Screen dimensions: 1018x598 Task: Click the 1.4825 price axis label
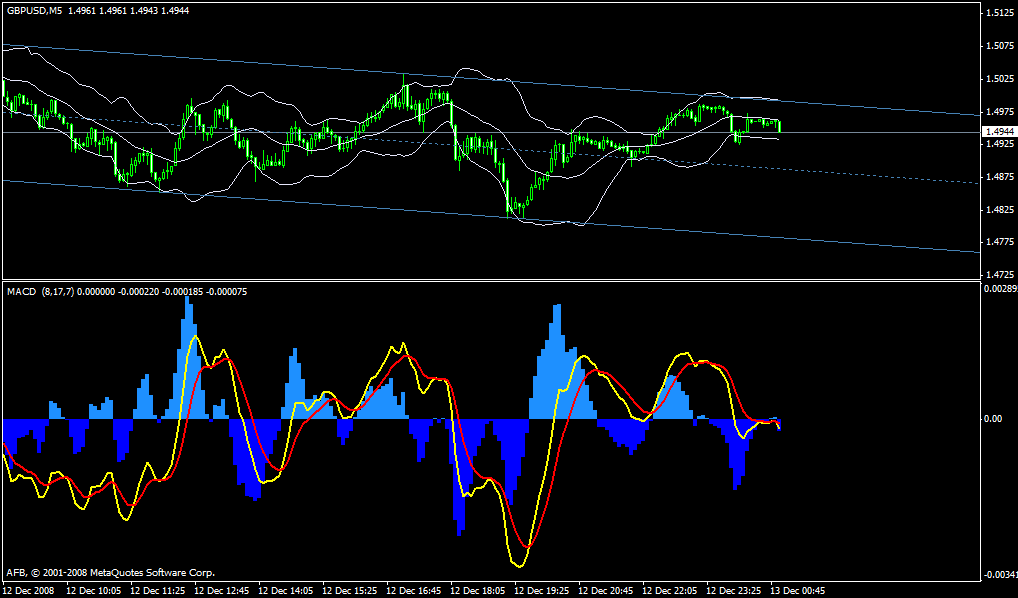[999, 210]
